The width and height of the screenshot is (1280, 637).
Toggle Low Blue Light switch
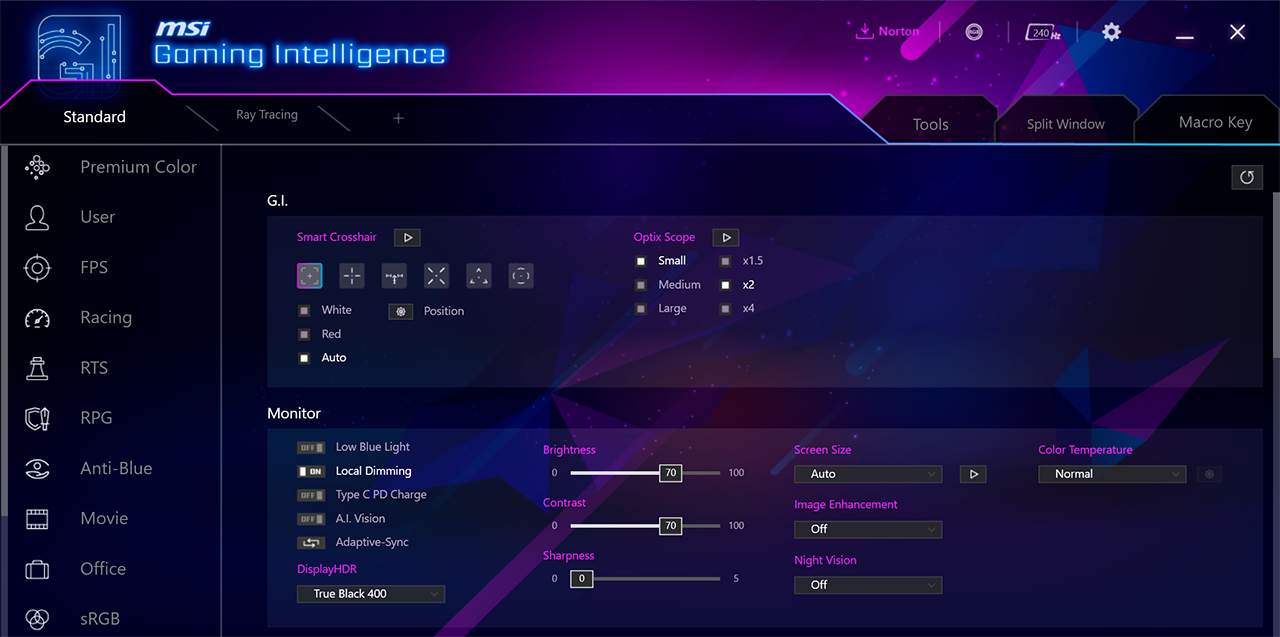(x=311, y=448)
